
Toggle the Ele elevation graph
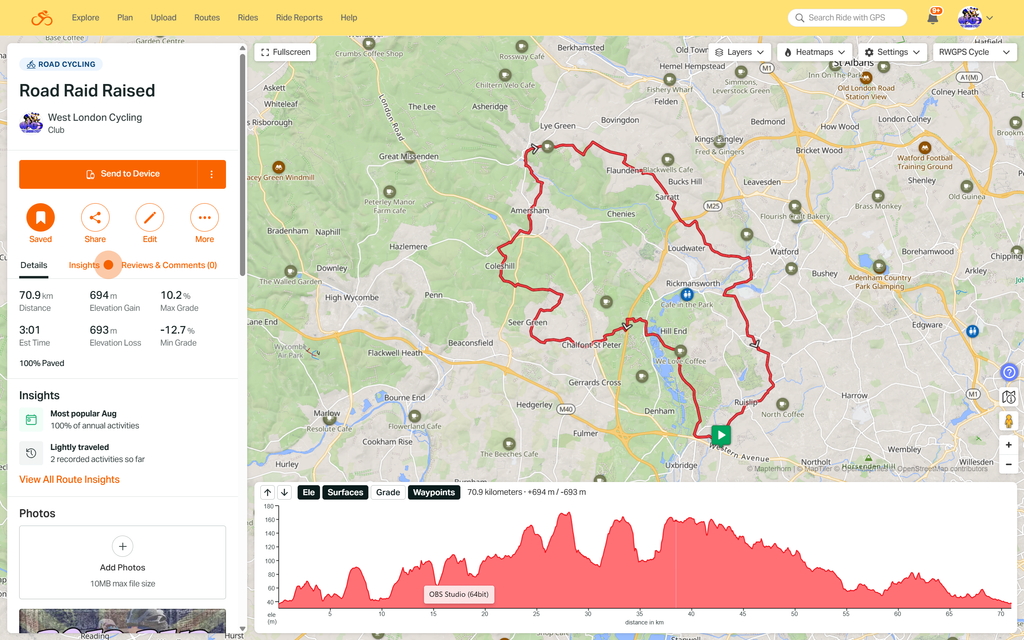[x=309, y=492]
